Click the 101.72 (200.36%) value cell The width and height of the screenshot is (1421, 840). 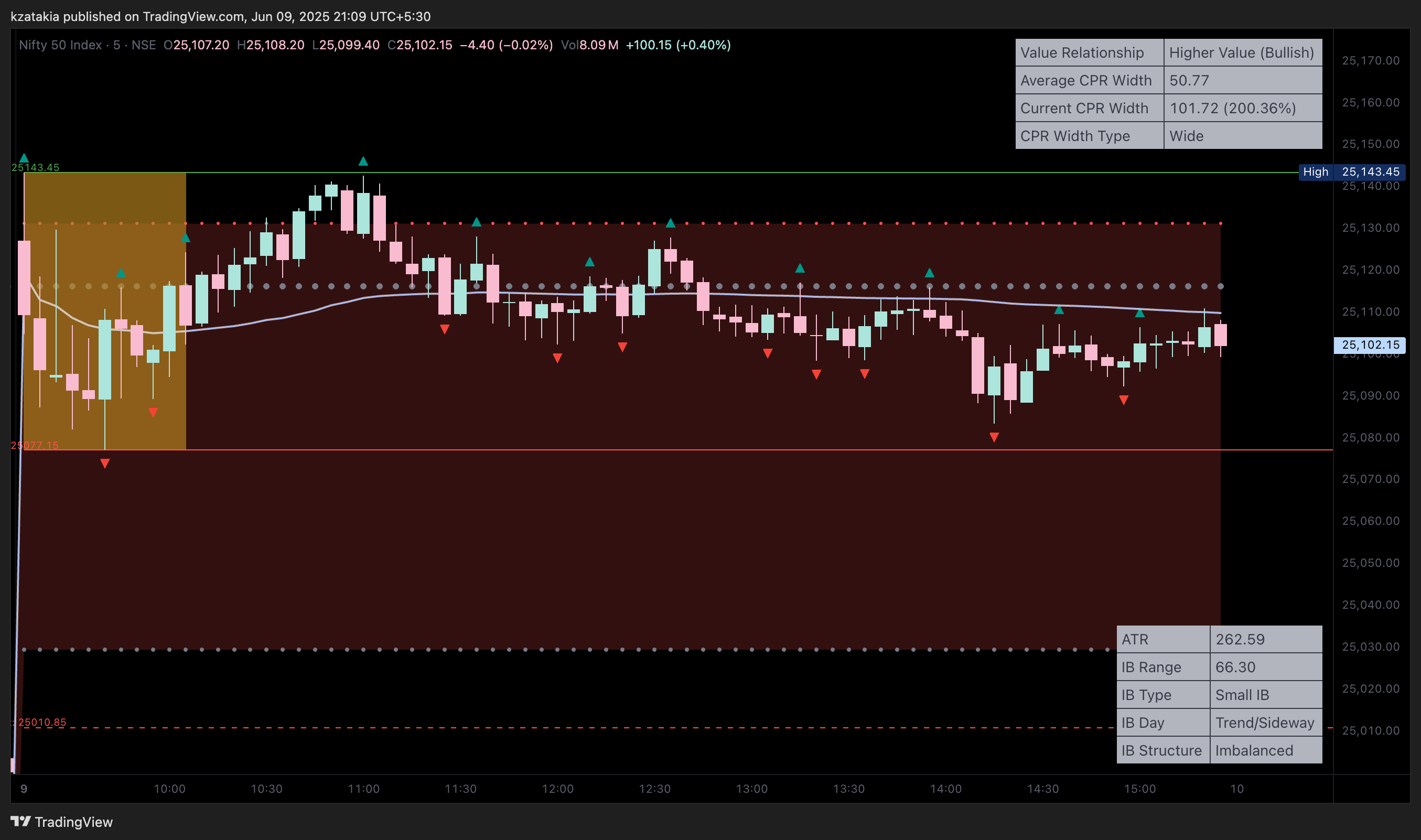point(1243,108)
